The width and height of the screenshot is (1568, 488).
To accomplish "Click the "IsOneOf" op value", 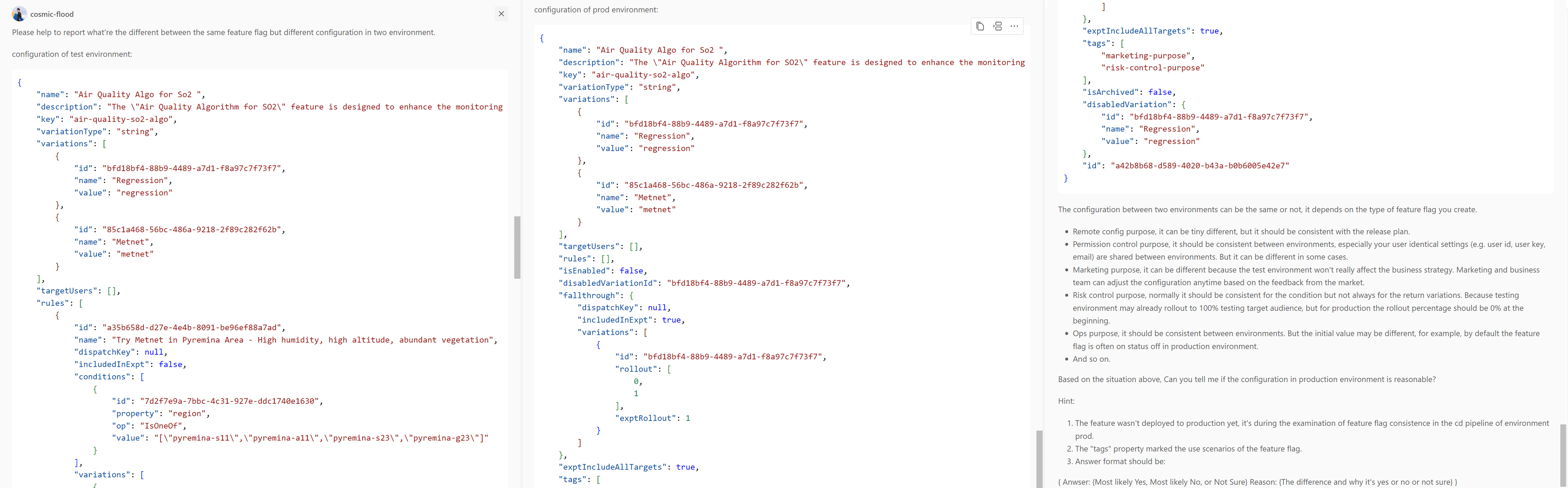I will 163,426.
